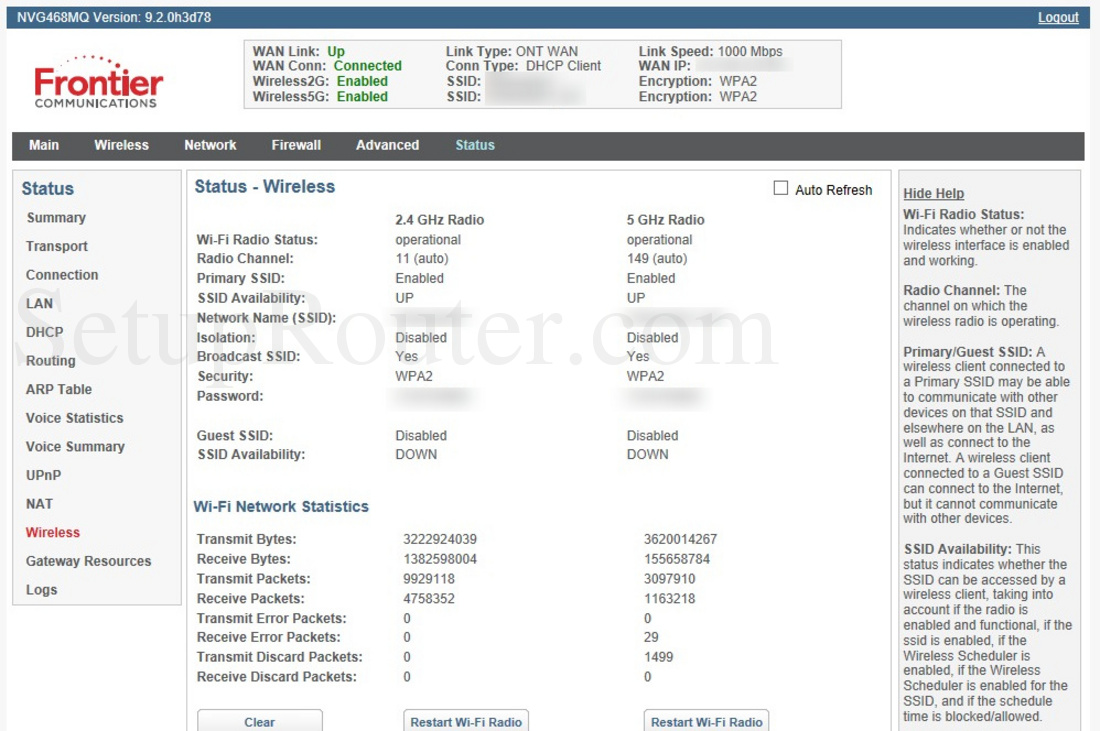The width and height of the screenshot is (1100, 731).
Task: Open the Logs sidebar item
Action: [41, 590]
